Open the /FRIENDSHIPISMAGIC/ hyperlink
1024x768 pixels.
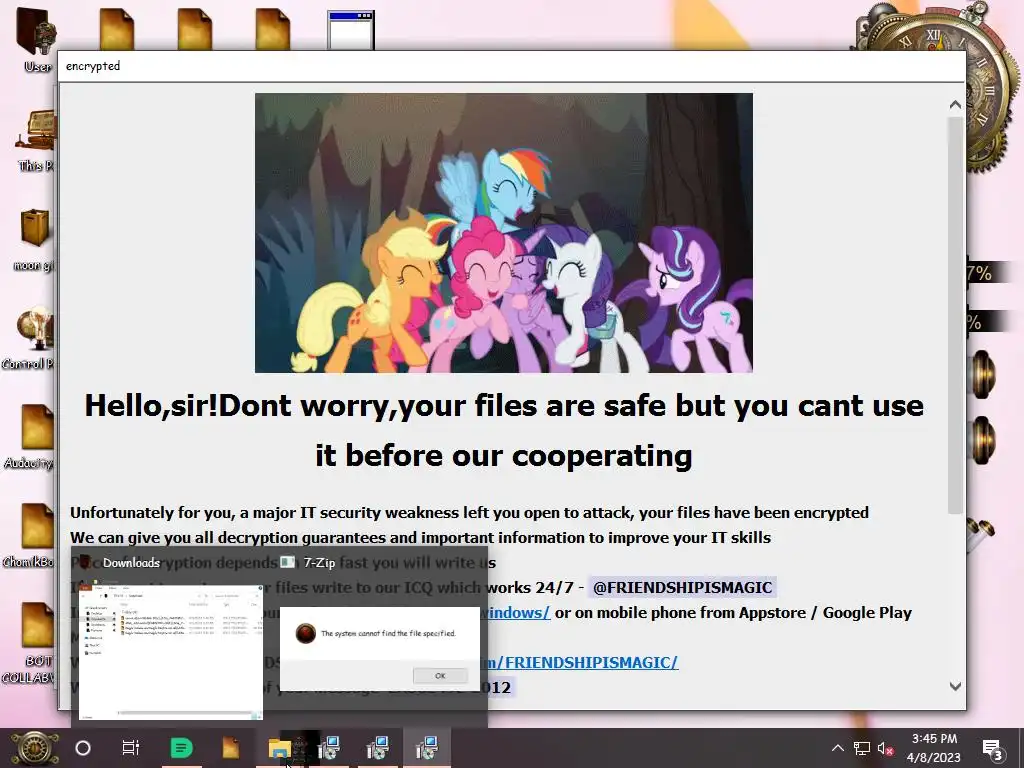pos(581,662)
